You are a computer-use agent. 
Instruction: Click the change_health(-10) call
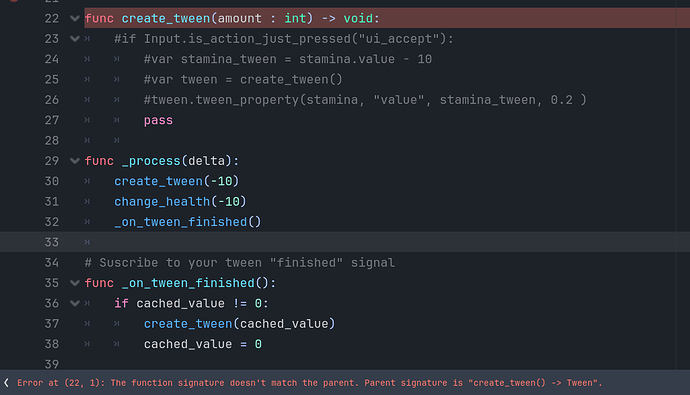[180, 201]
